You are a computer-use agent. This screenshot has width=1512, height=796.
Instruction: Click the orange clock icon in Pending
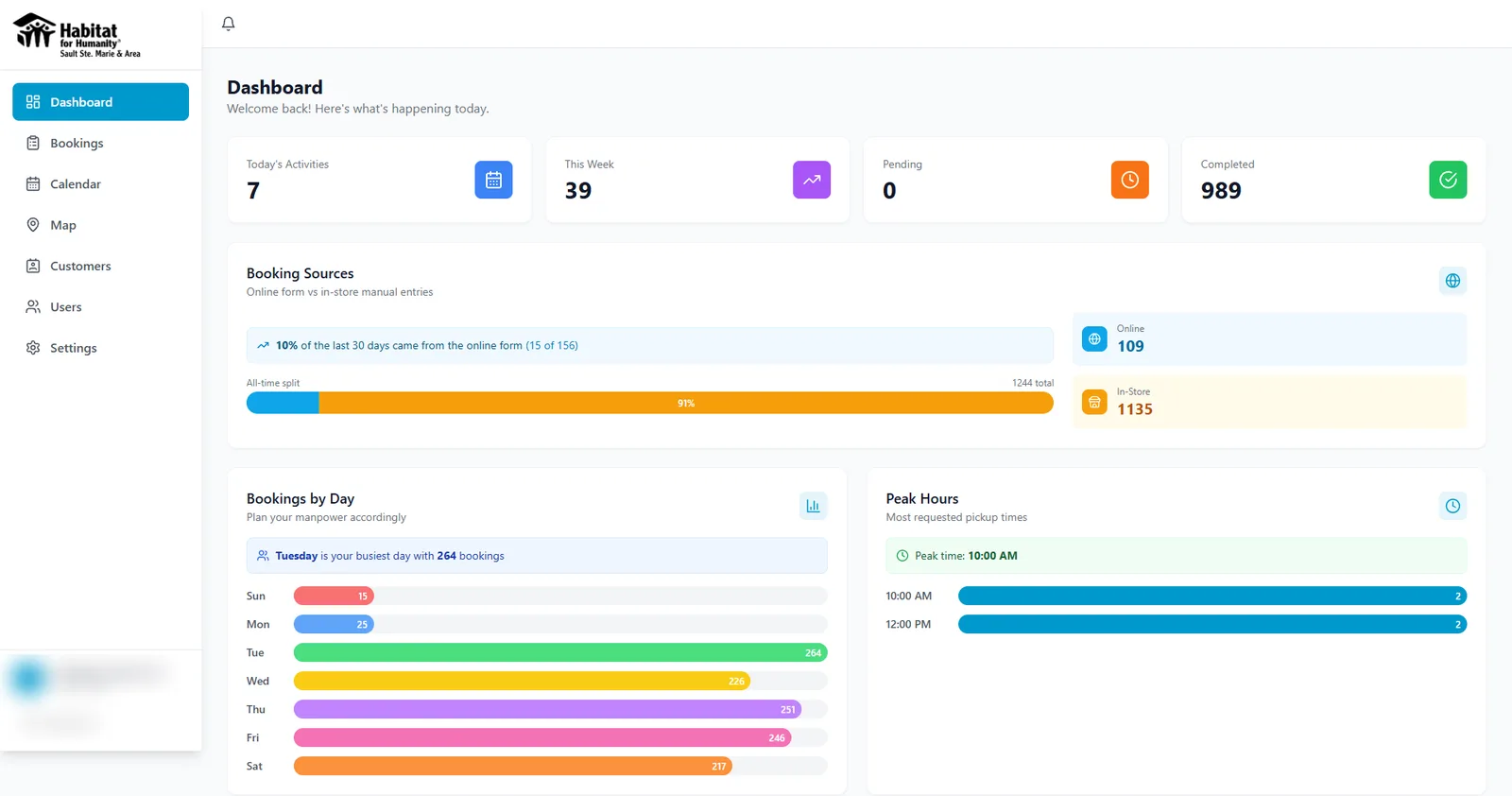tap(1129, 180)
